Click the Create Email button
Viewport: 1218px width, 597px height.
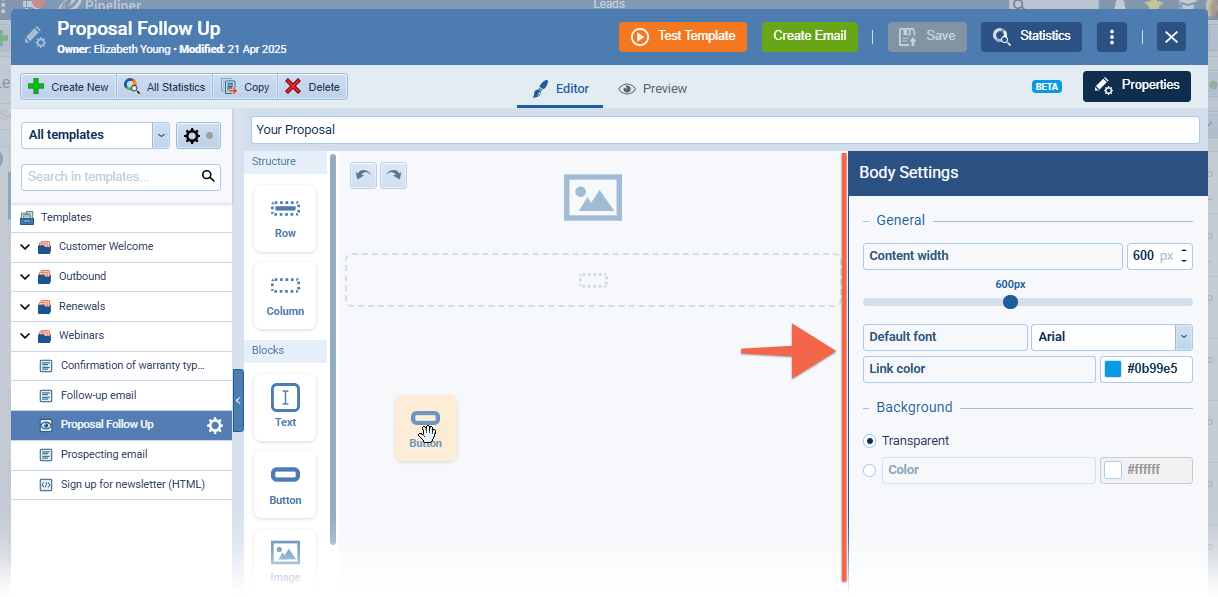[809, 36]
